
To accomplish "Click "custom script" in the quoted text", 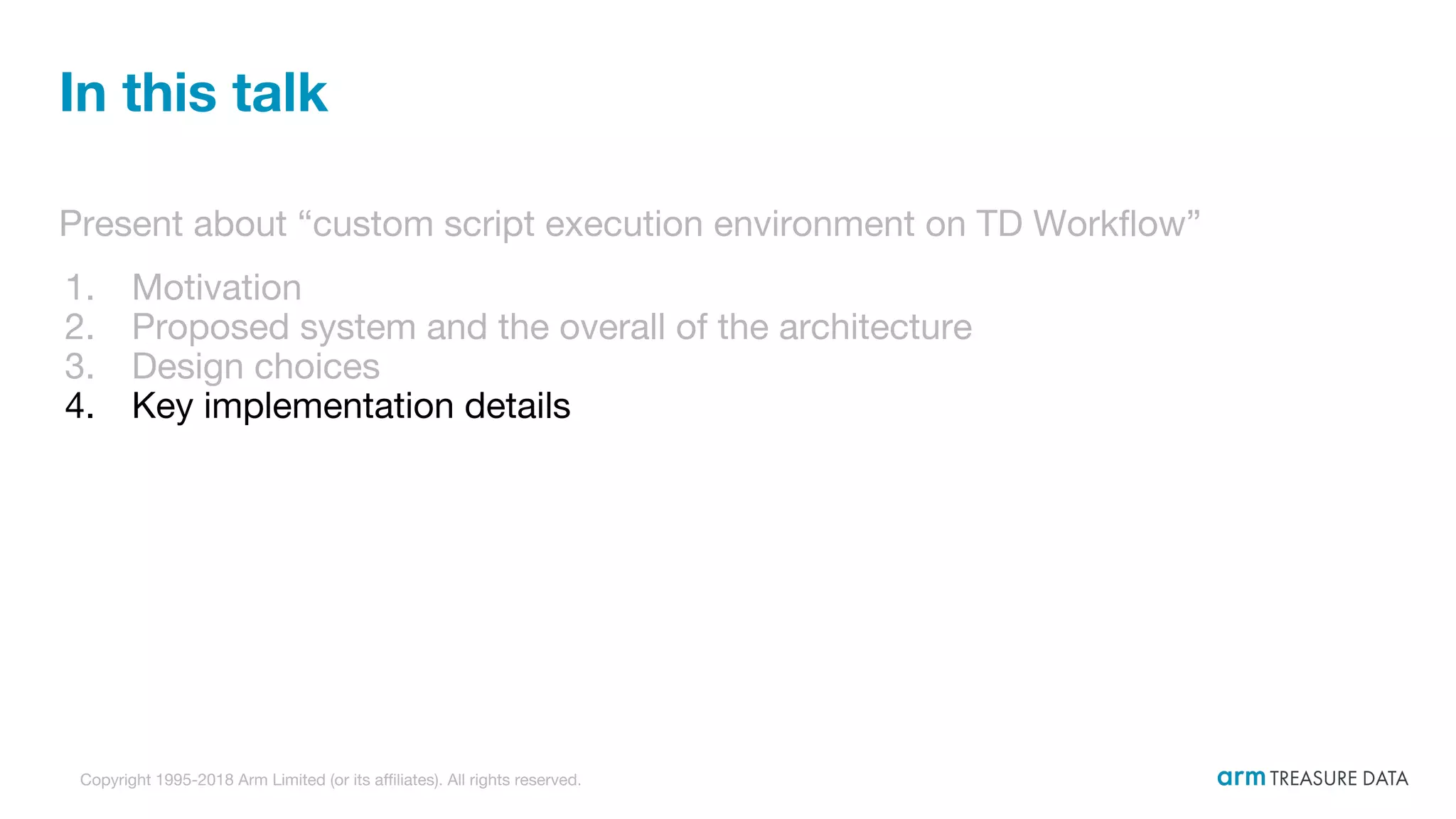I will pos(424,224).
